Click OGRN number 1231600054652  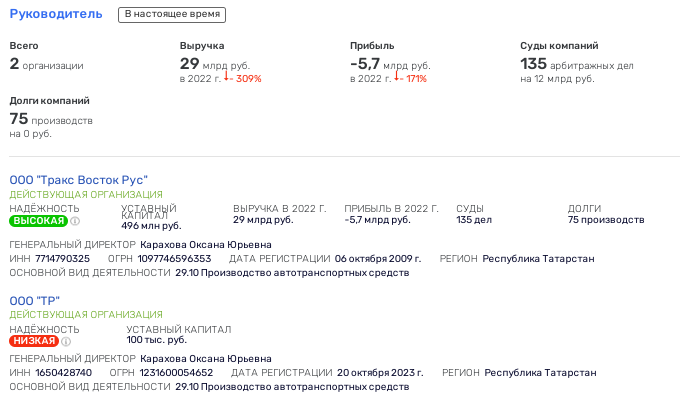click(176, 373)
